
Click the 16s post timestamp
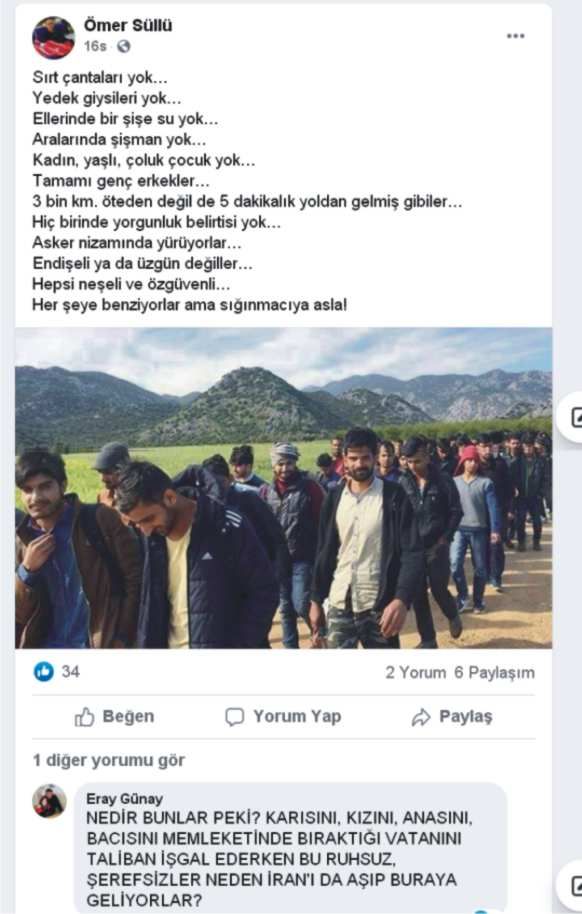tap(95, 46)
